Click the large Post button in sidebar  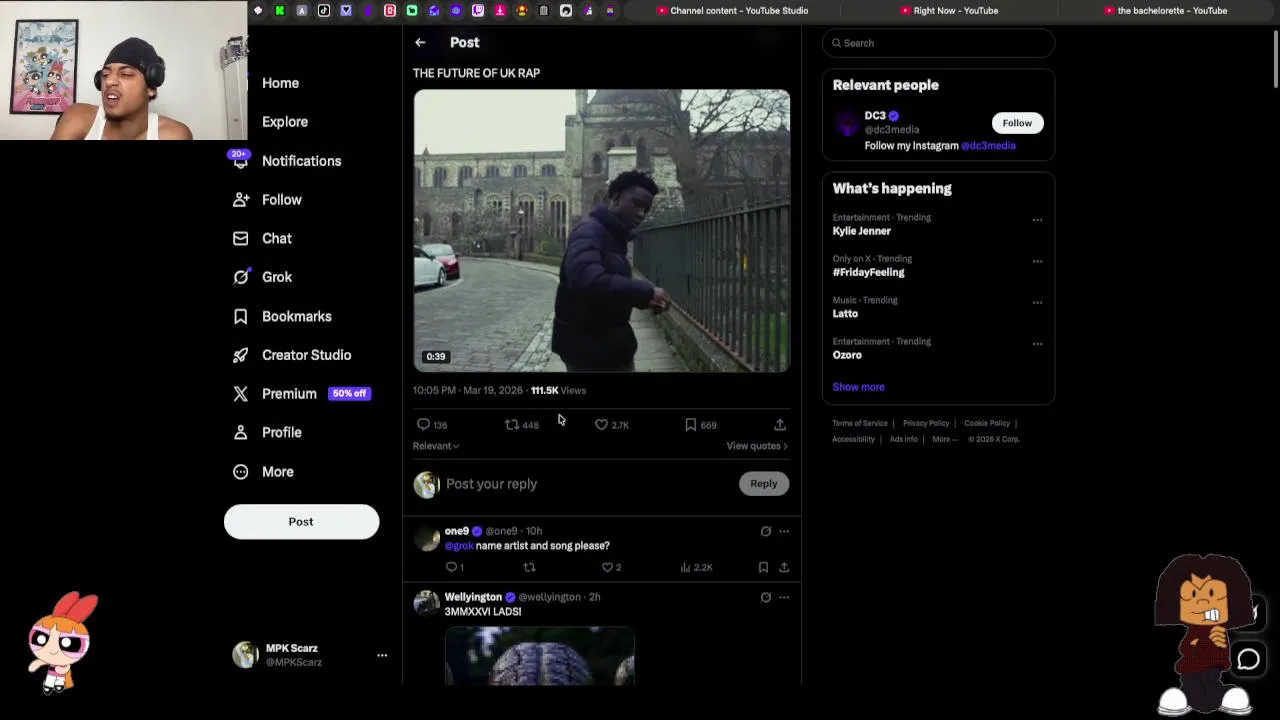301,522
